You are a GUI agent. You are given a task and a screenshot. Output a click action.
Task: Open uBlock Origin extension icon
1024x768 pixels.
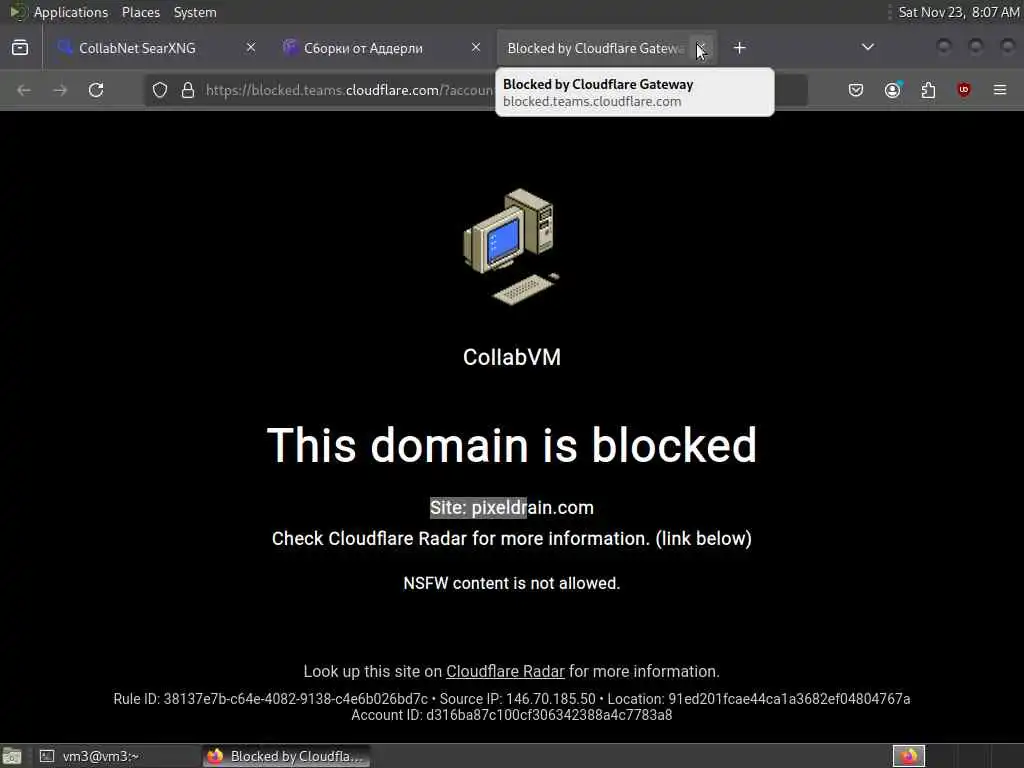[x=963, y=90]
